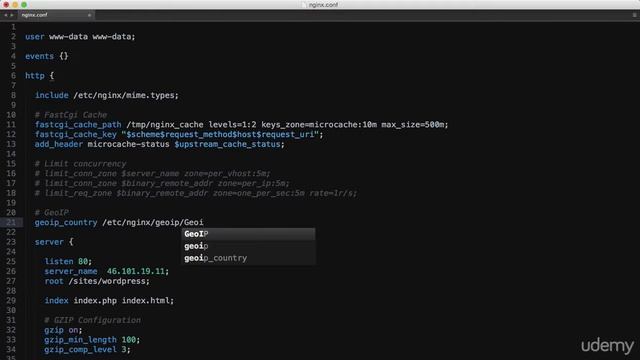Click 'fastcgi_cache_key' directive
The width and height of the screenshot is (640, 360).
coord(76,134)
